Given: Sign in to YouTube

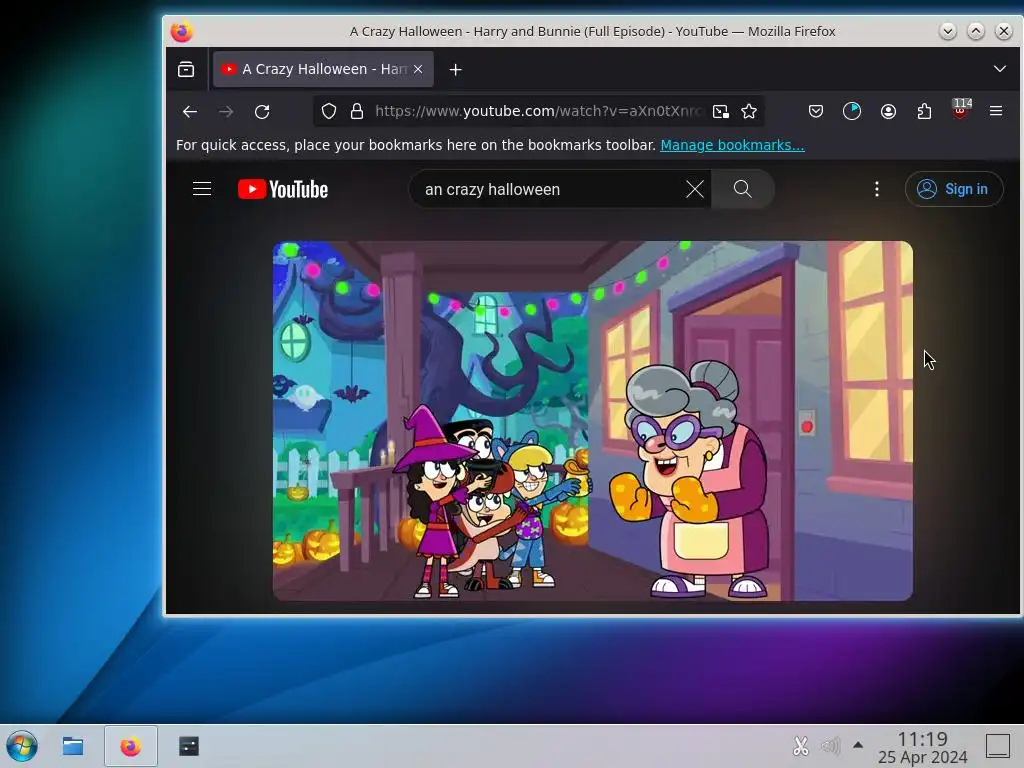Looking at the screenshot, I should coord(953,189).
